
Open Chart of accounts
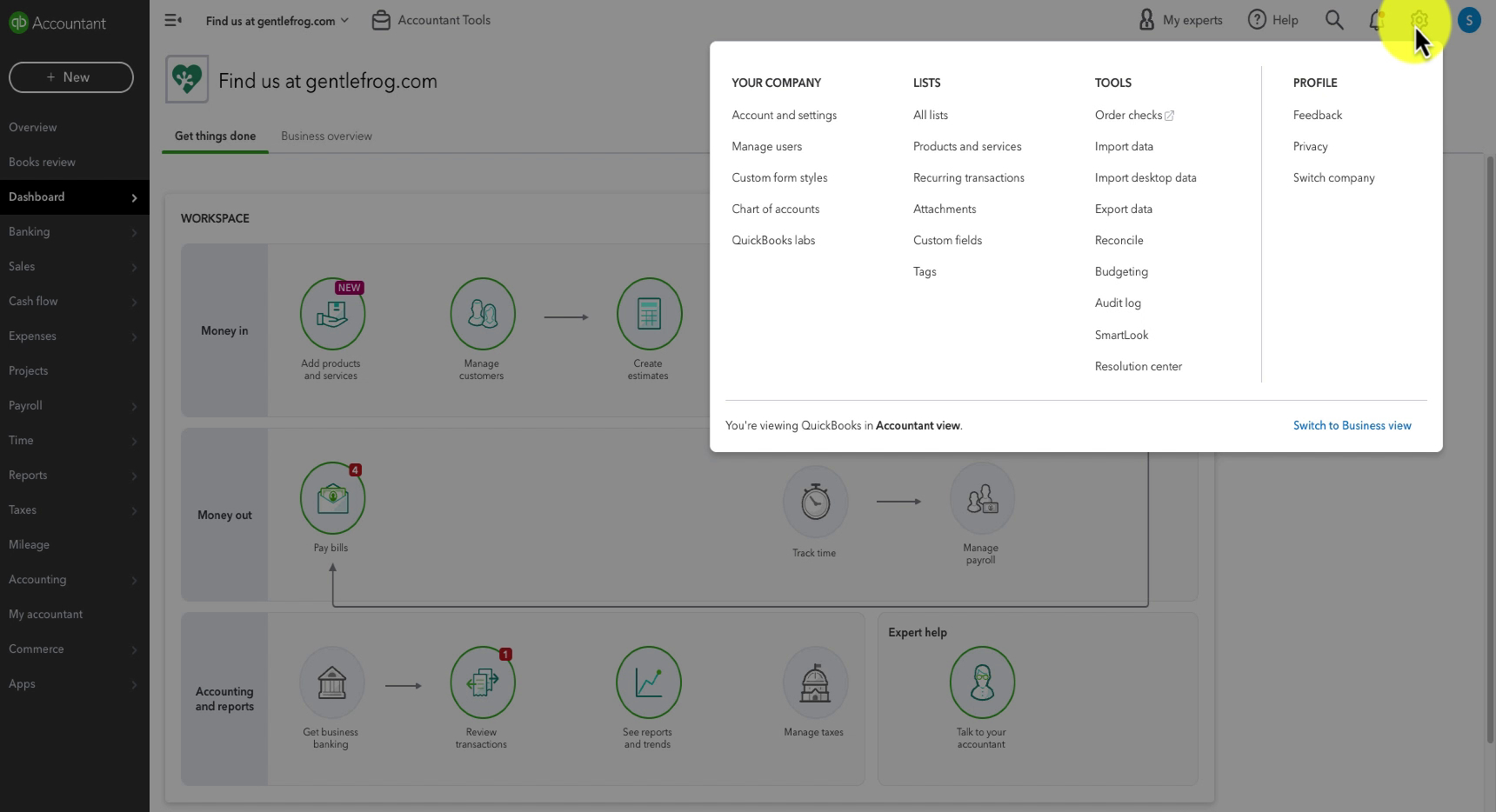(x=775, y=209)
